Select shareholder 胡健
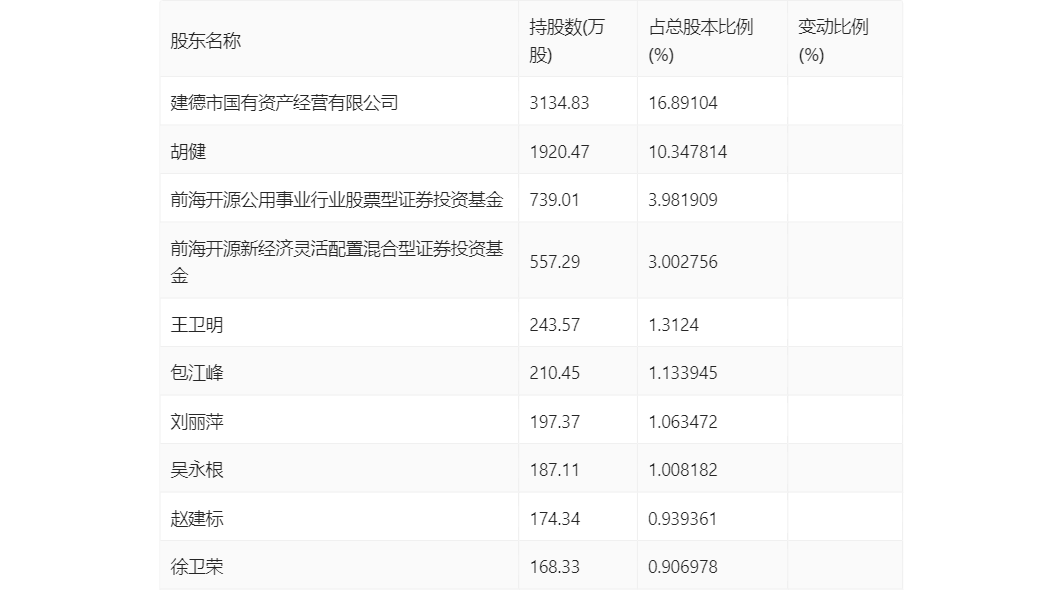This screenshot has height=590, width=1062. pyautogui.click(x=188, y=152)
